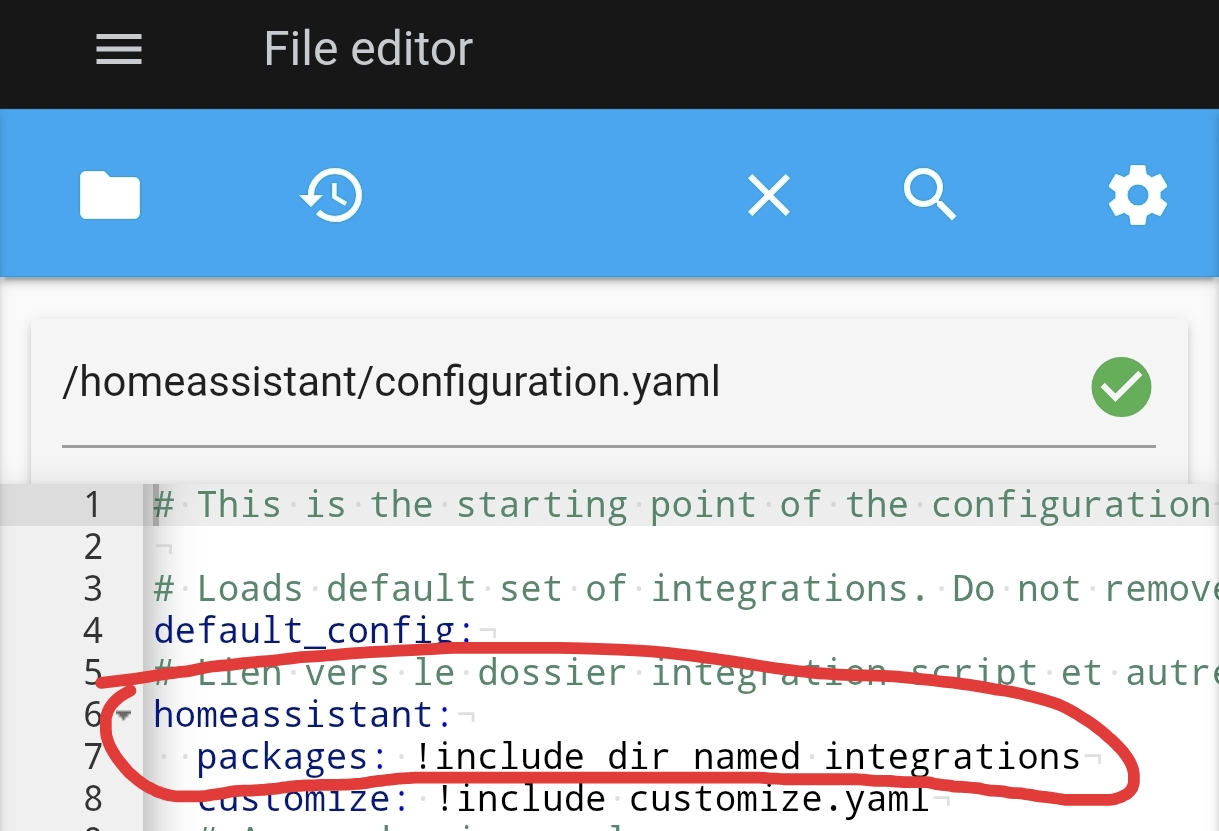This screenshot has width=1219, height=831.
Task: Open editor settings gear icon
Action: 1137,194
